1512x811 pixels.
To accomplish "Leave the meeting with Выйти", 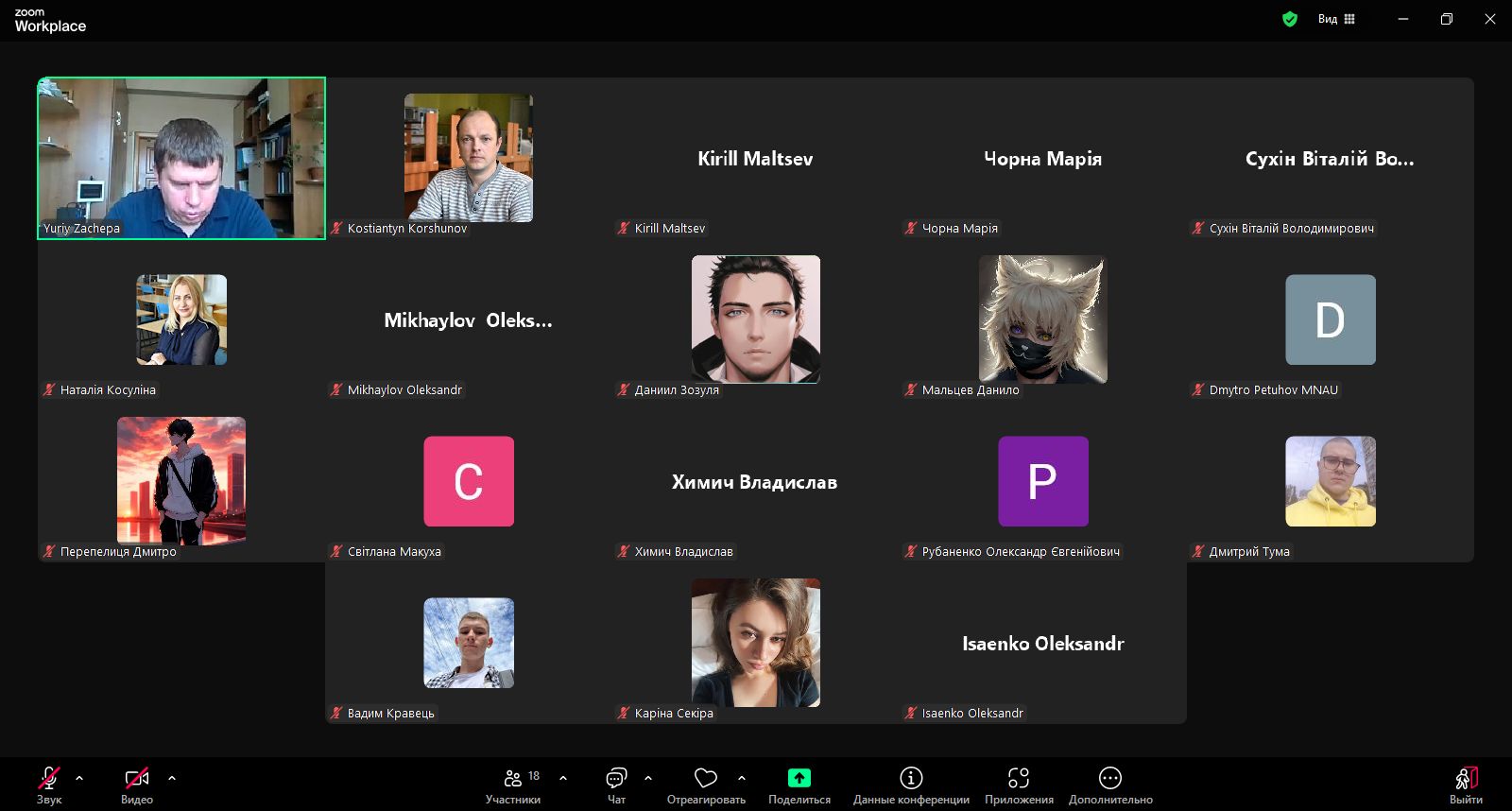I will 1466,785.
